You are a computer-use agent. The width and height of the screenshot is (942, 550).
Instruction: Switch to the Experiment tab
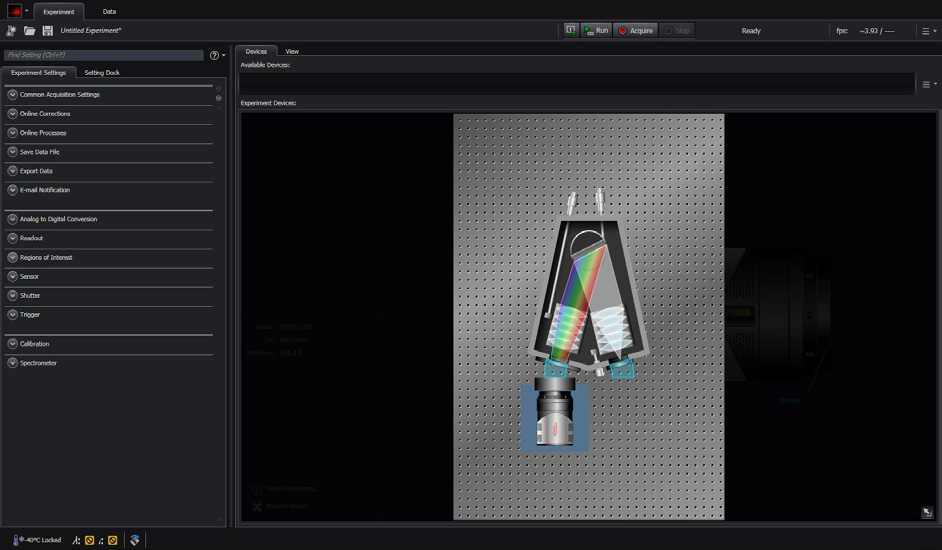point(59,11)
